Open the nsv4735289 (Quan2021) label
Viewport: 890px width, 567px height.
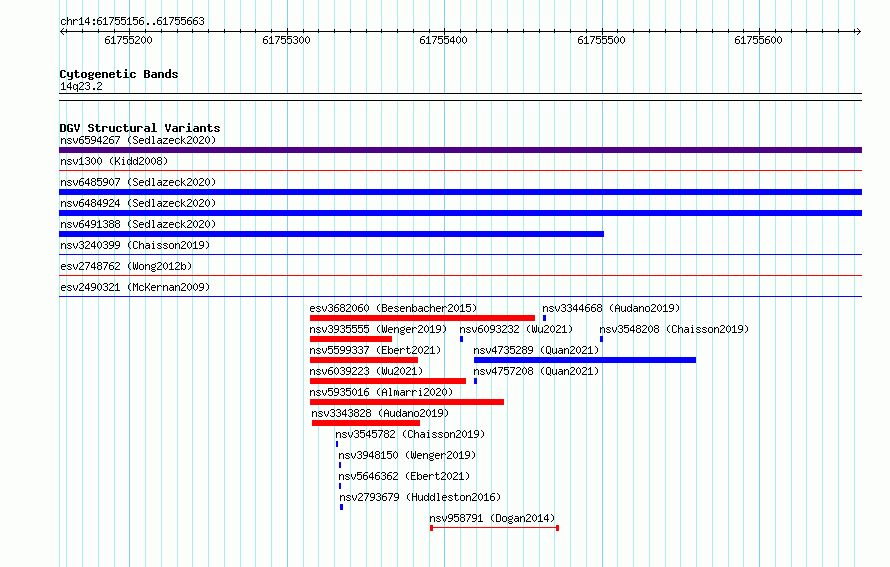point(536,350)
